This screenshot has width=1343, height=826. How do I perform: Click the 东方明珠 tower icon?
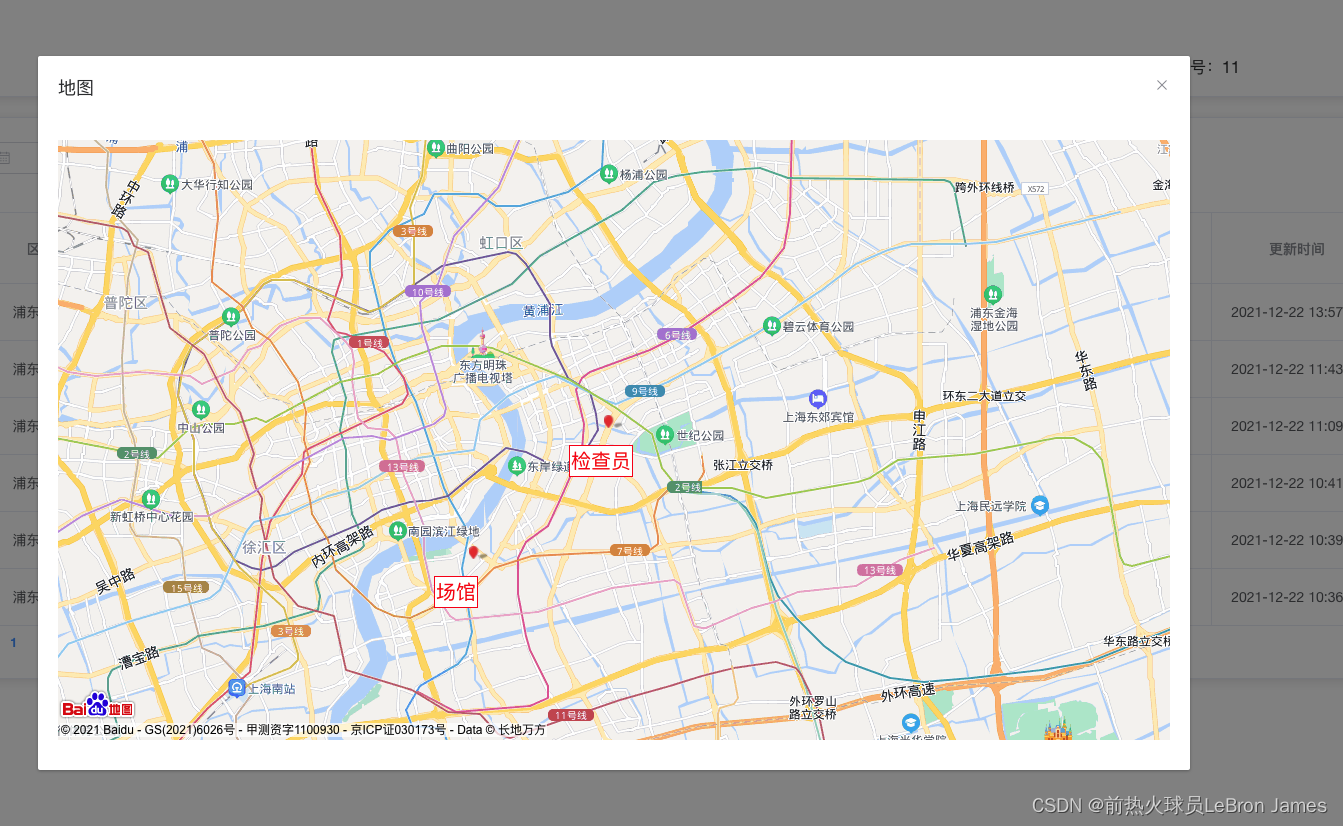[483, 344]
